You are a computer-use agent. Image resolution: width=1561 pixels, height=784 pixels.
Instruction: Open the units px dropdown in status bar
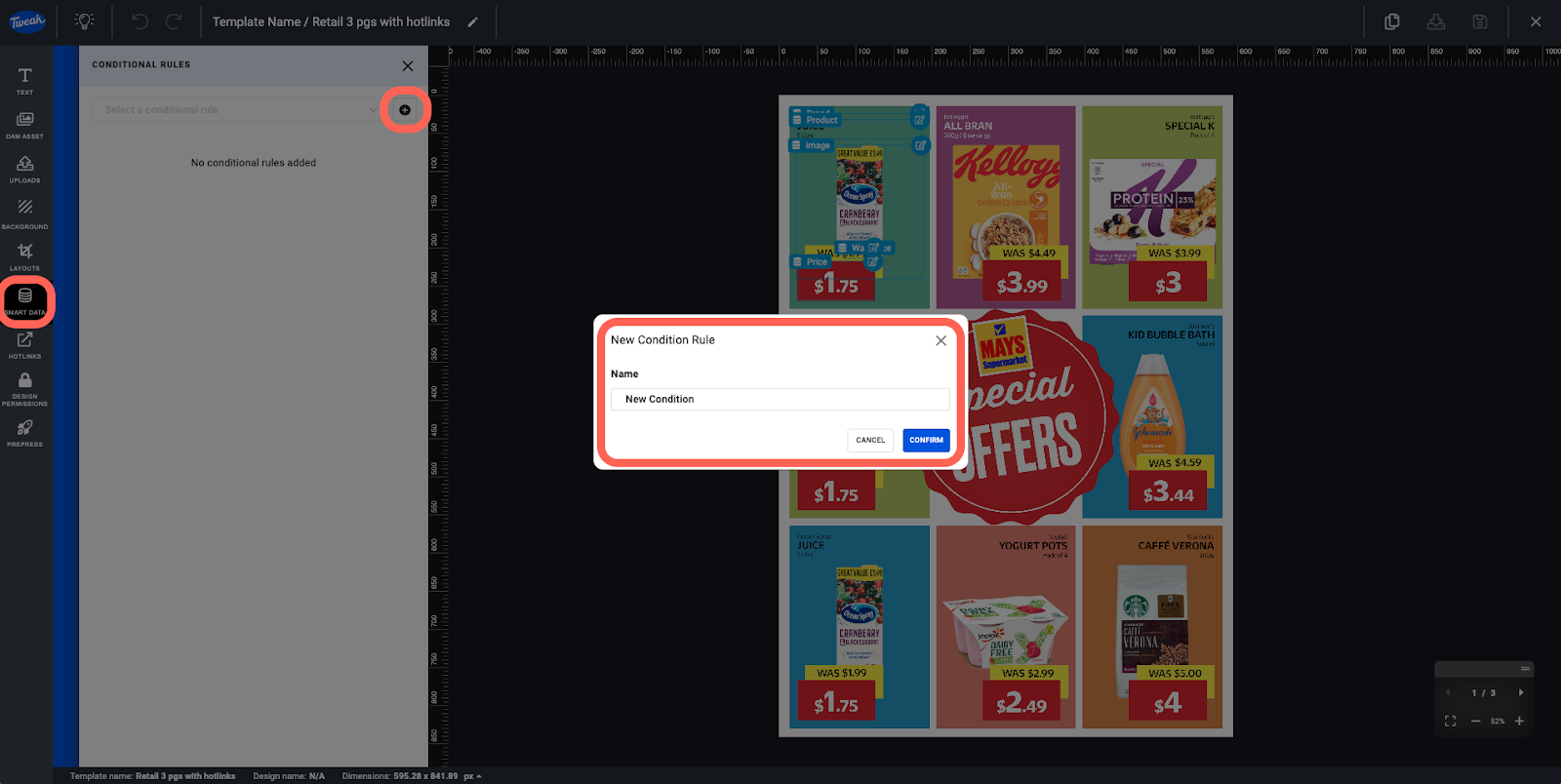pyautogui.click(x=473, y=776)
